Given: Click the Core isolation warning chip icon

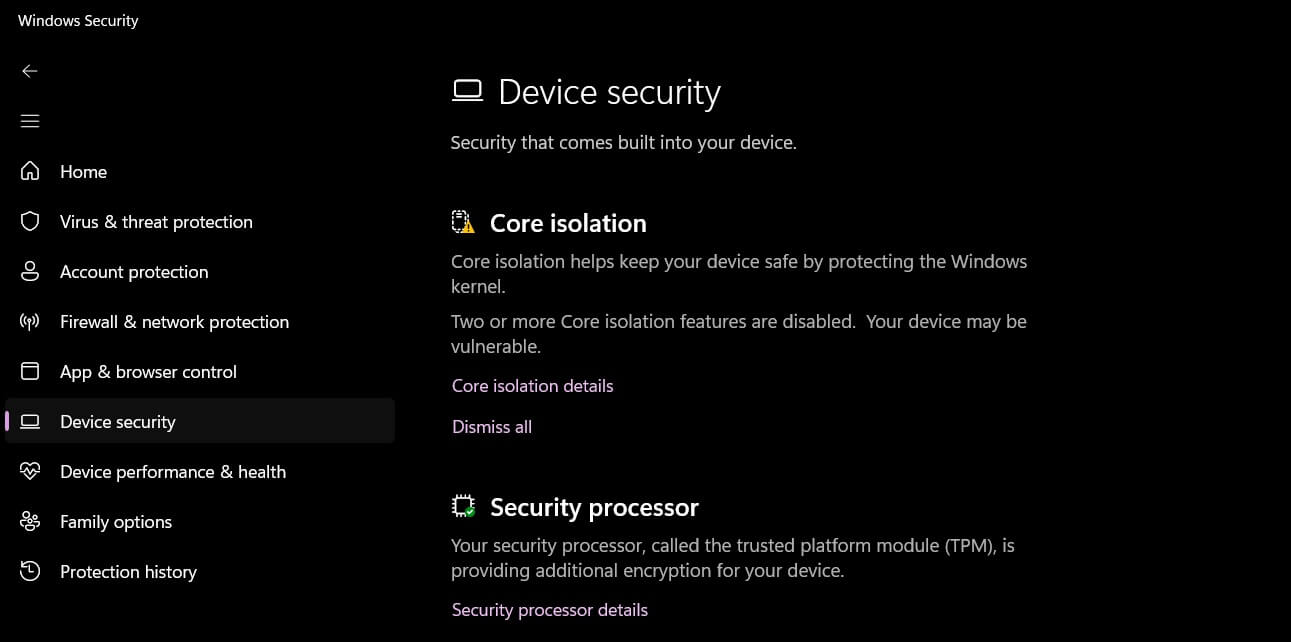Looking at the screenshot, I should coord(463,222).
